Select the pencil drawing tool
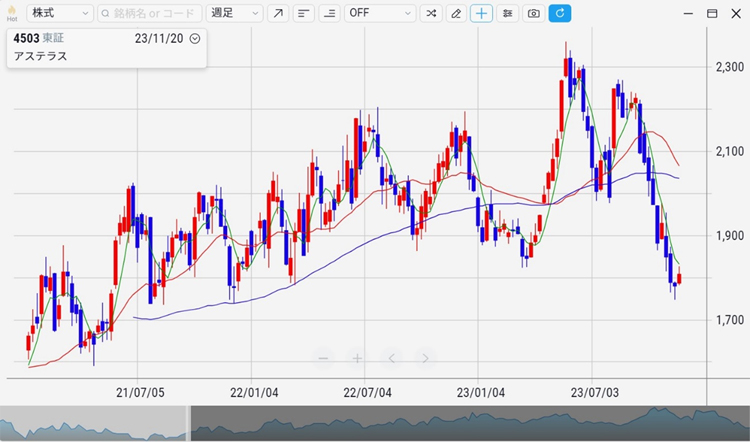The height and width of the screenshot is (442, 750). coord(456,14)
